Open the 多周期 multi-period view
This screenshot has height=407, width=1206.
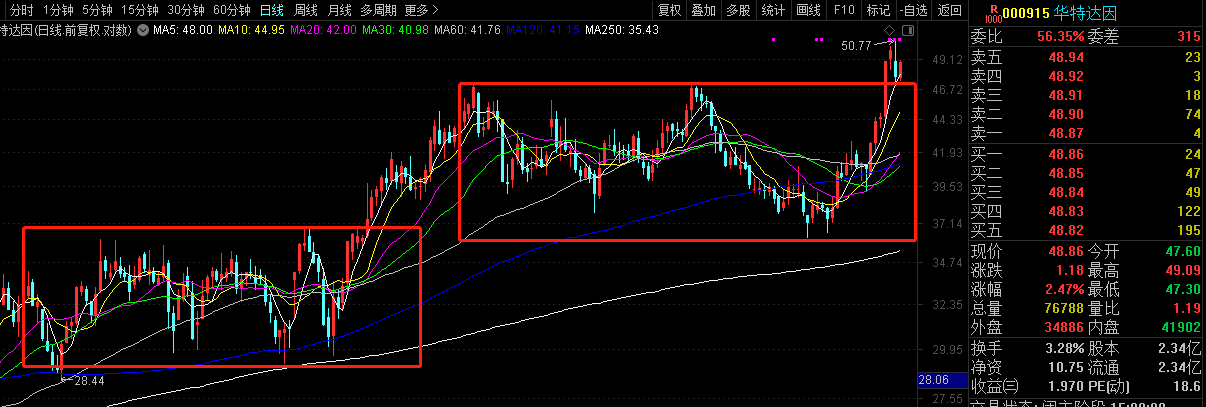(x=378, y=10)
